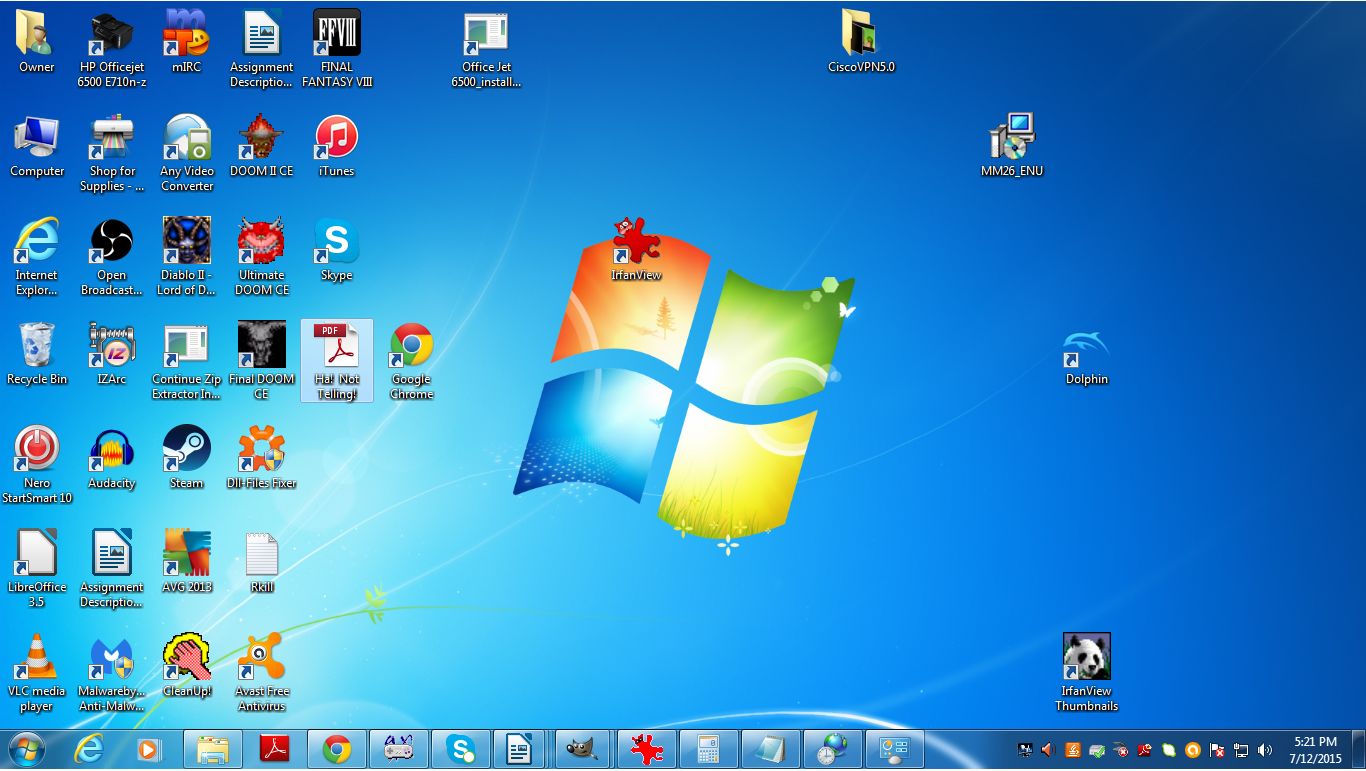
Task: Switch to Calculator on the taskbar
Action: 709,749
